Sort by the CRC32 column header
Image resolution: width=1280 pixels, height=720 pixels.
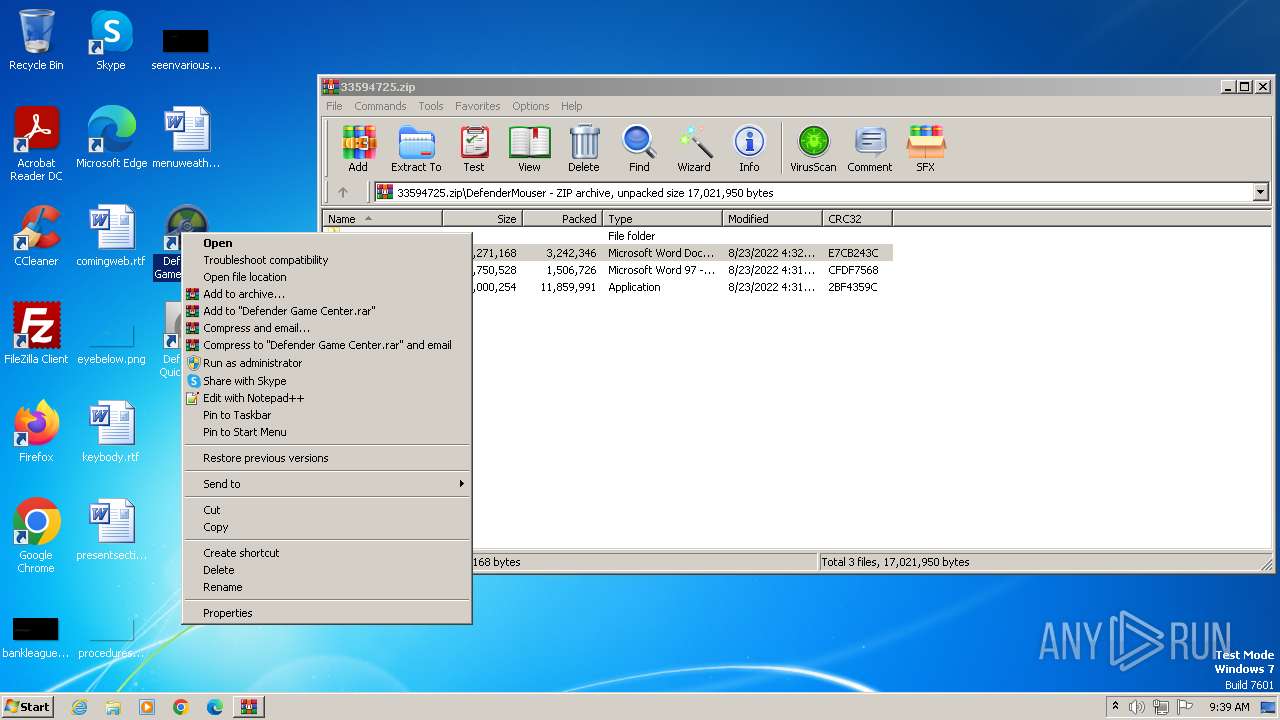(x=857, y=219)
